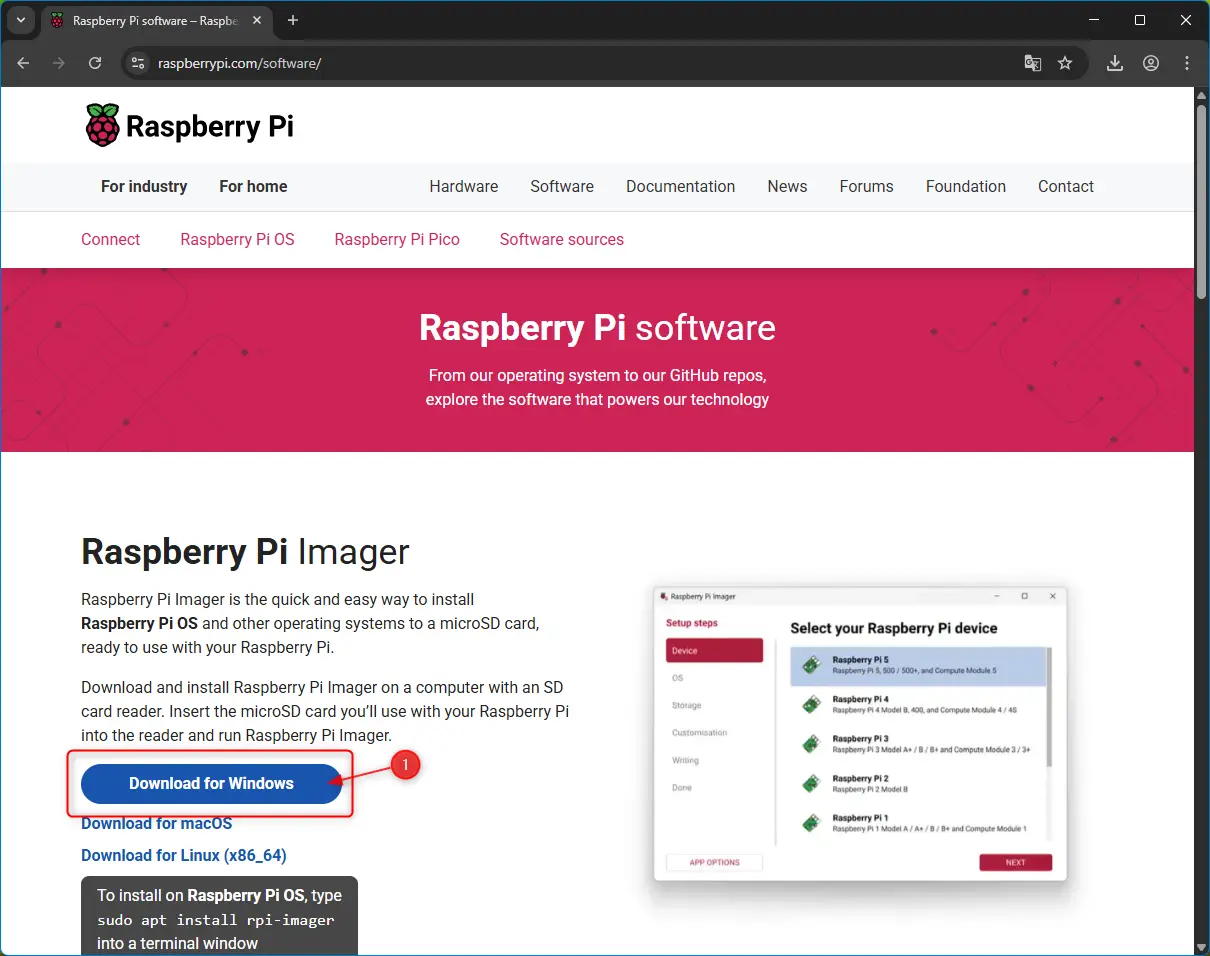Switch to the For industry tab
Image resolution: width=1210 pixels, height=956 pixels.
pyautogui.click(x=144, y=186)
